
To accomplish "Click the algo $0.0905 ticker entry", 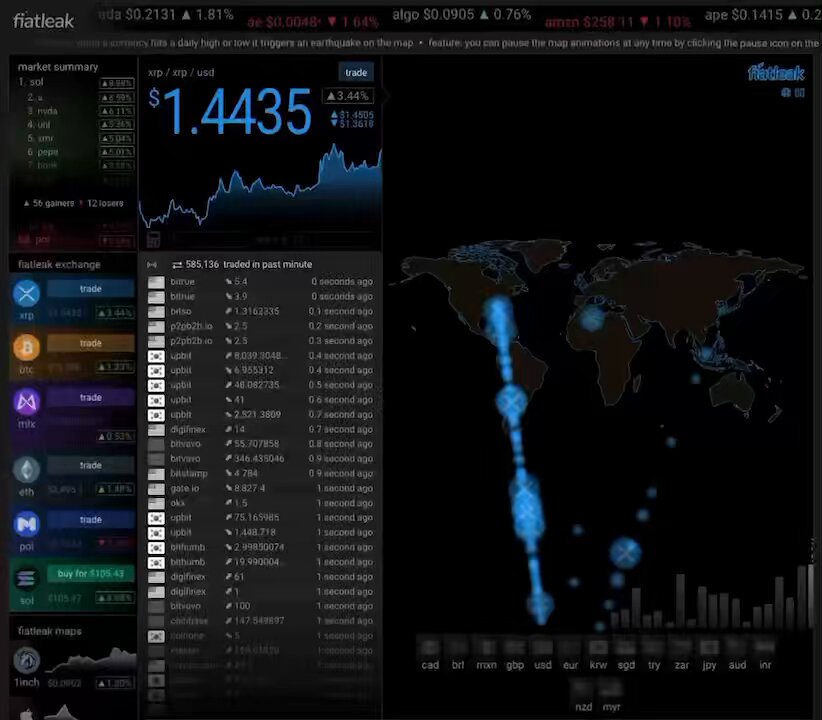I will pos(462,15).
